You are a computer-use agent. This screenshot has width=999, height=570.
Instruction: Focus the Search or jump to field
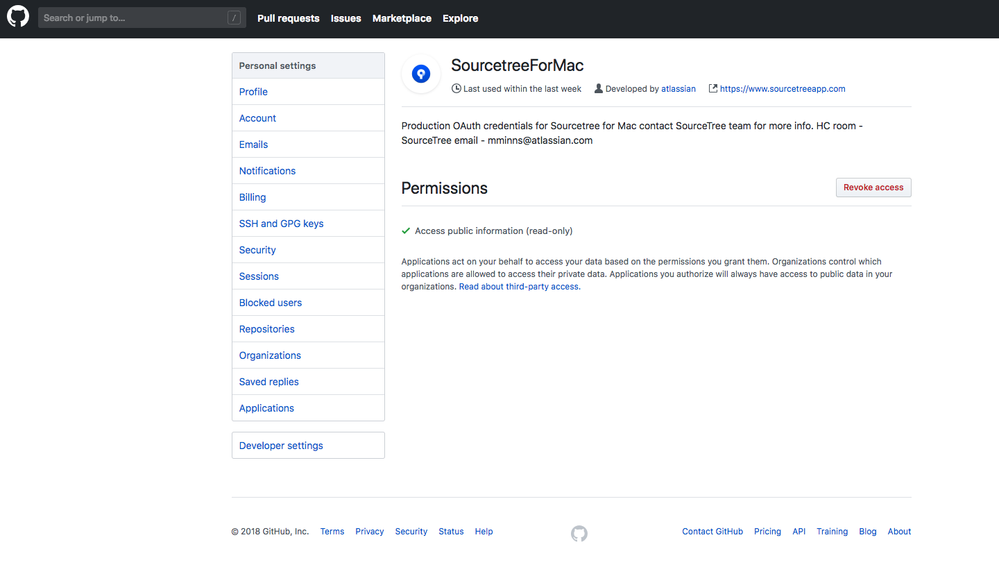[x=141, y=18]
